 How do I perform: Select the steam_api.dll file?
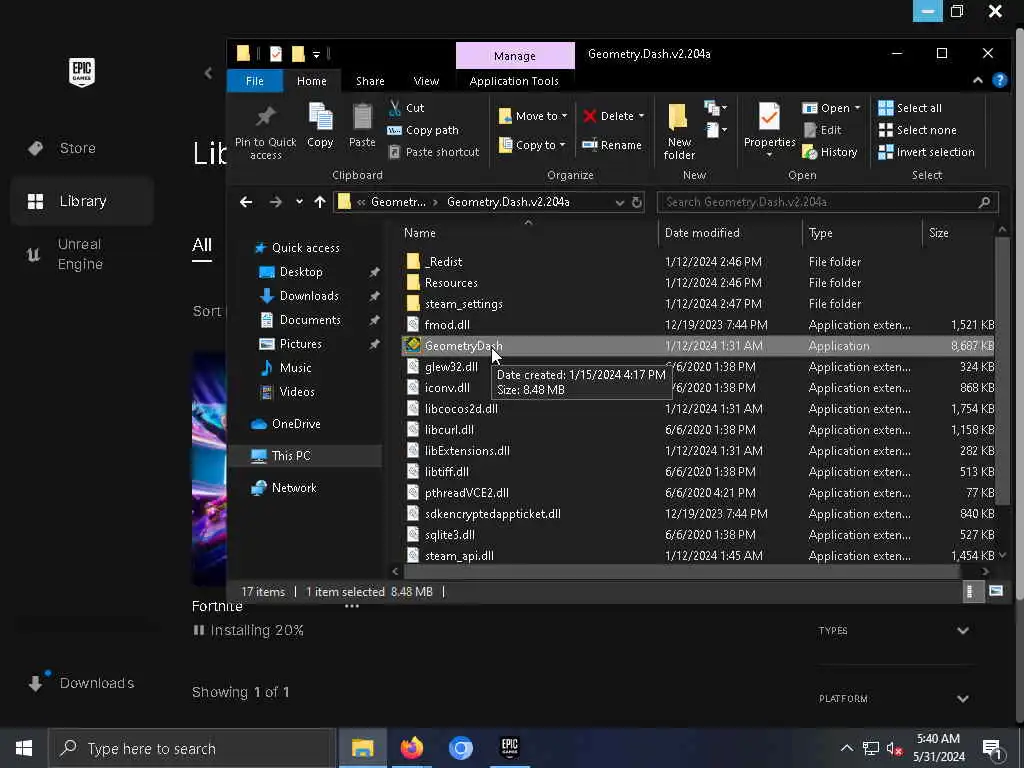coord(459,556)
